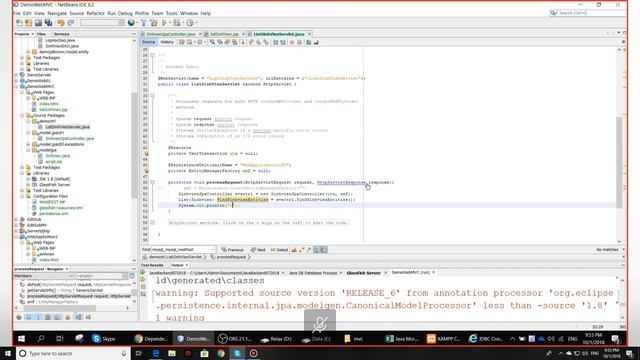Click processRequest in the breadcrumb bar
The width and height of the screenshot is (640, 360).
[231, 257]
